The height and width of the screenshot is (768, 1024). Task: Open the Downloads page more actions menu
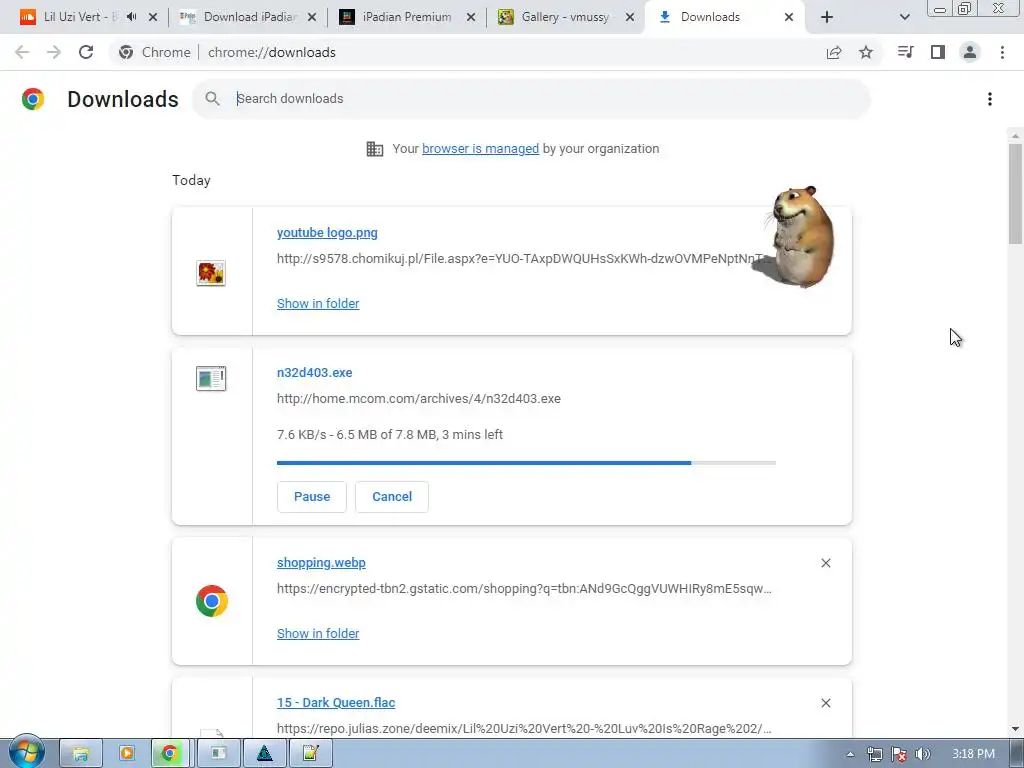click(x=990, y=99)
